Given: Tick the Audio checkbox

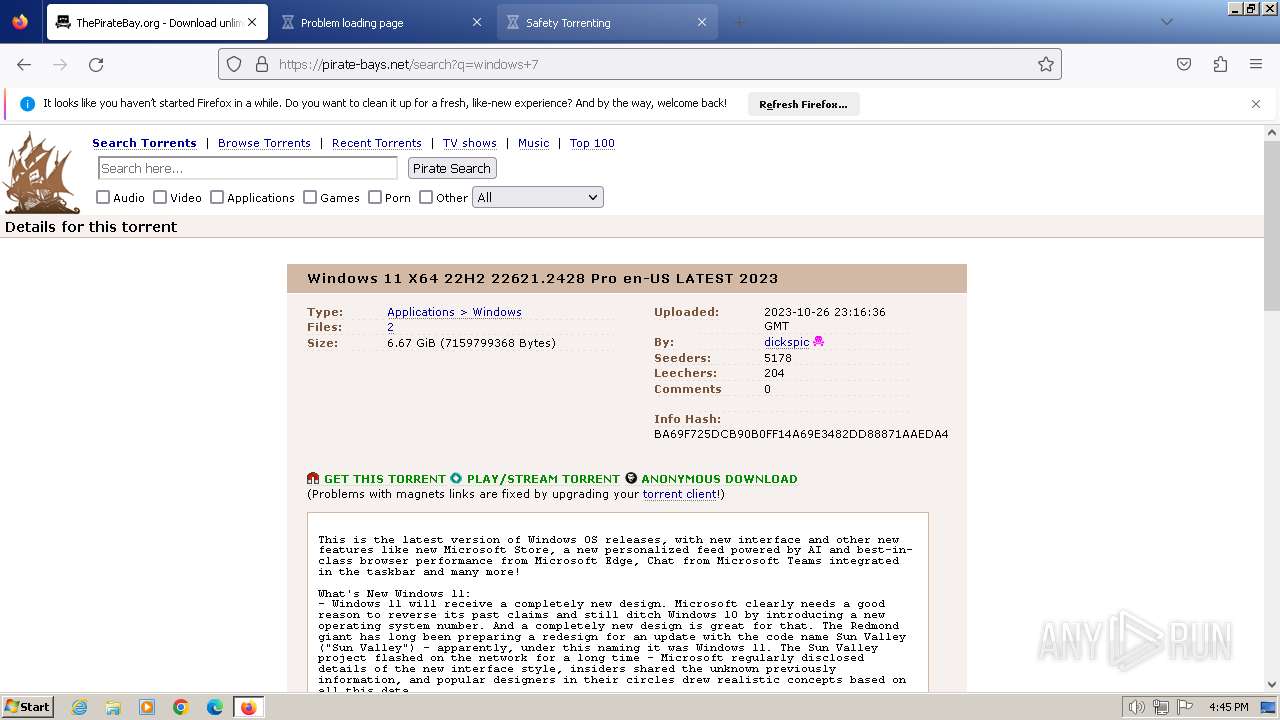Looking at the screenshot, I should [x=103, y=197].
